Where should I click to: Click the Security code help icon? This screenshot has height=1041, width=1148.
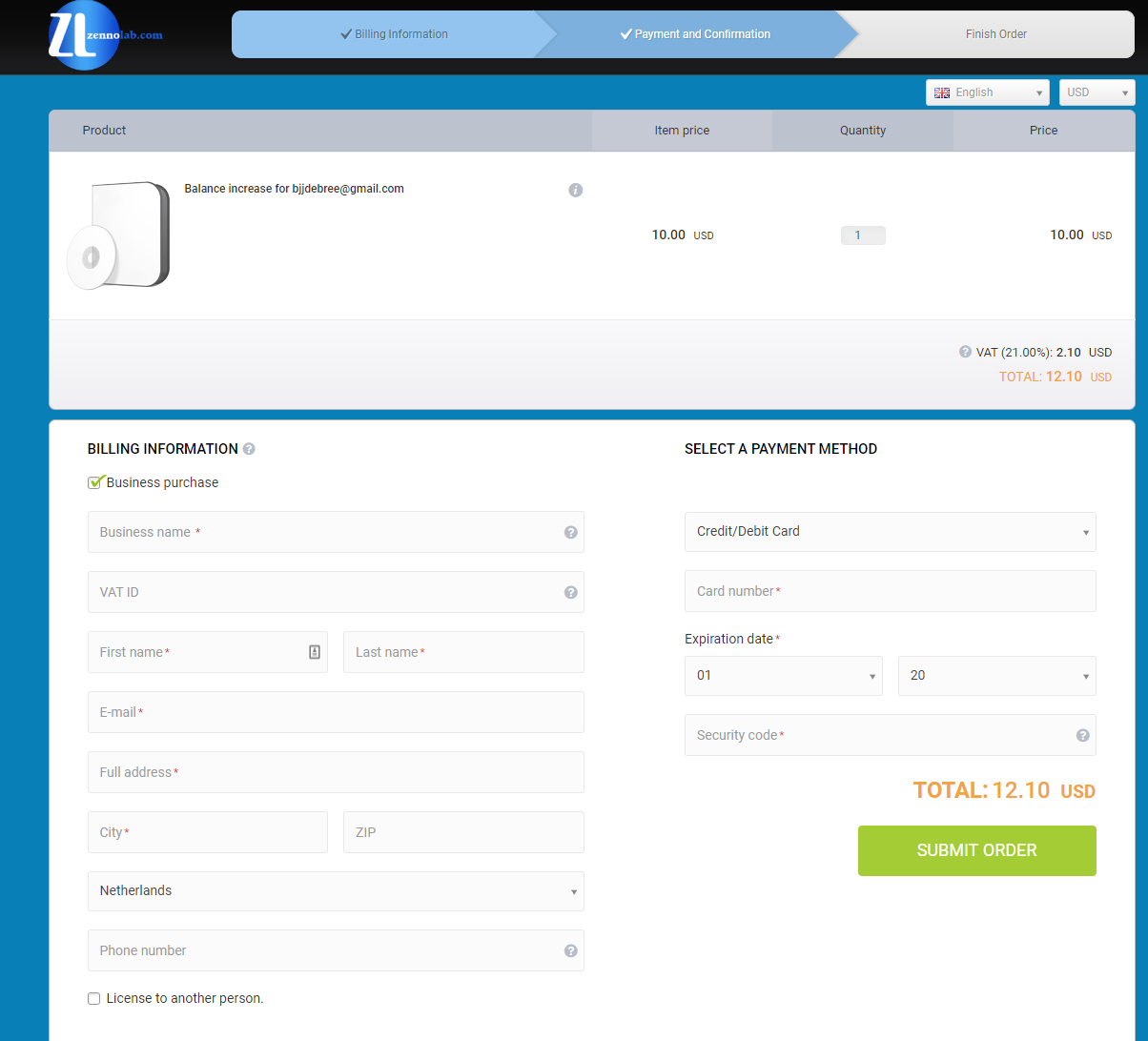pyautogui.click(x=1083, y=735)
